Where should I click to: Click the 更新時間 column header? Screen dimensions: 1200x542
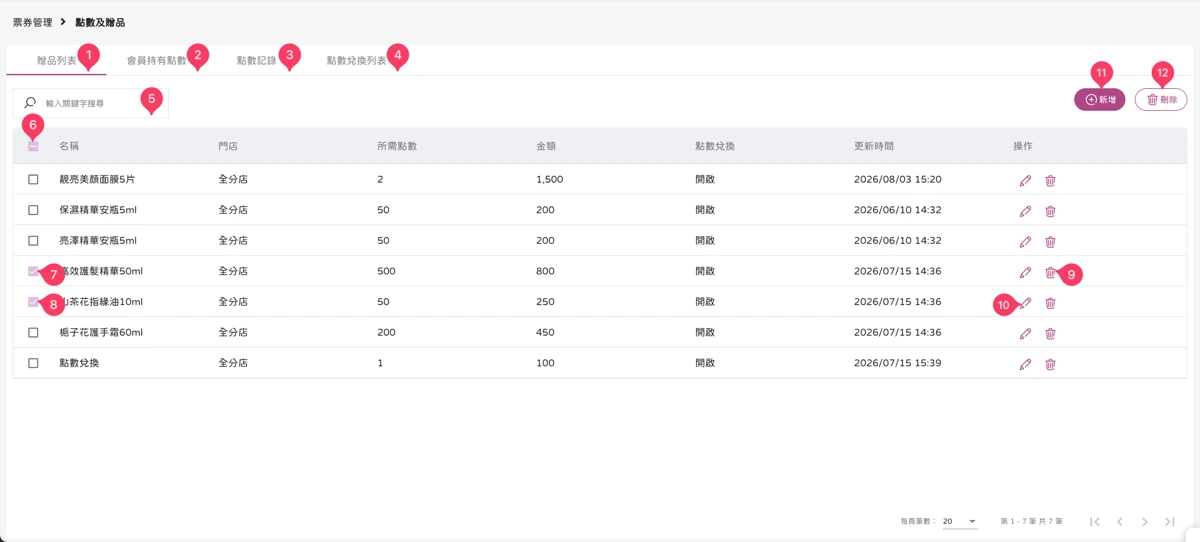pyautogui.click(x=874, y=146)
